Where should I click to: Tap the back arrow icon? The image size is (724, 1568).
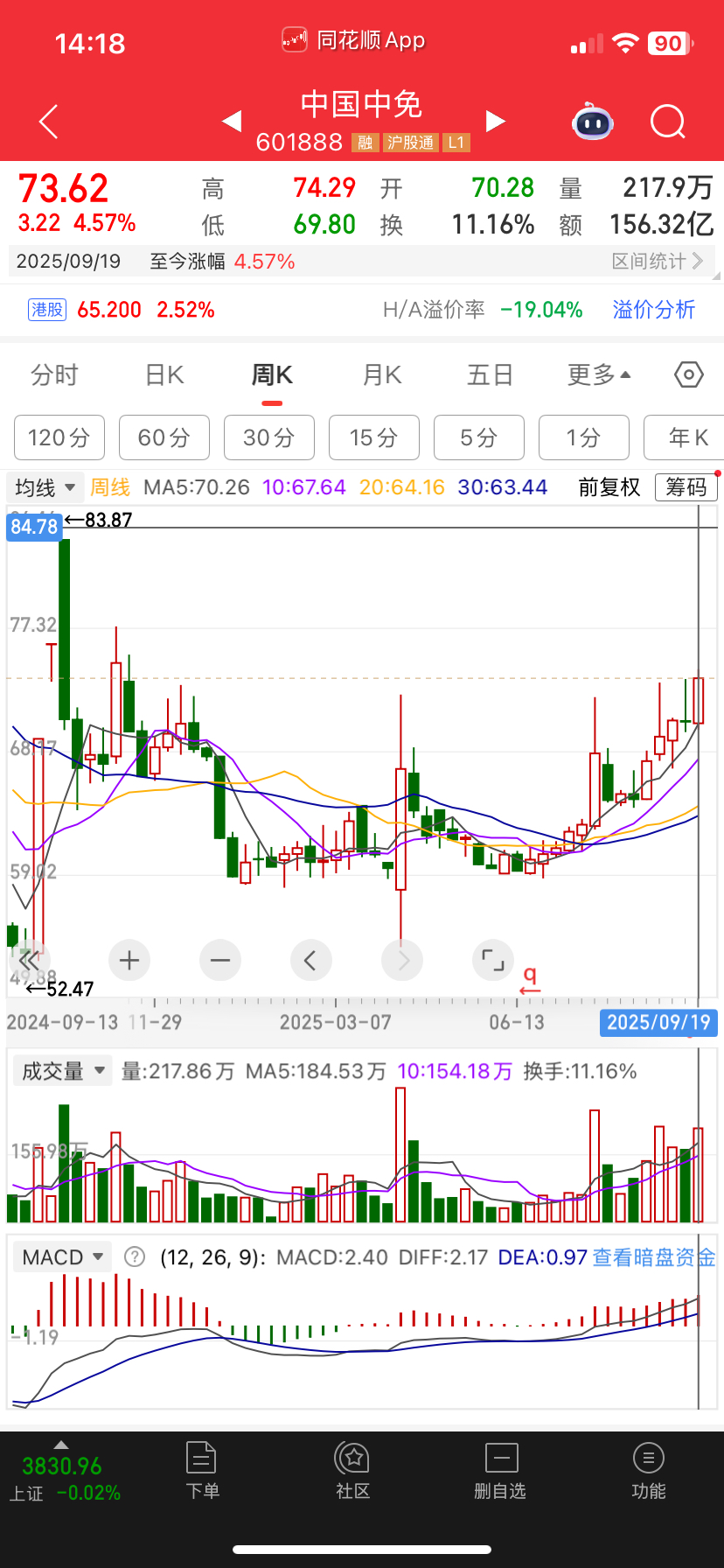click(x=49, y=122)
